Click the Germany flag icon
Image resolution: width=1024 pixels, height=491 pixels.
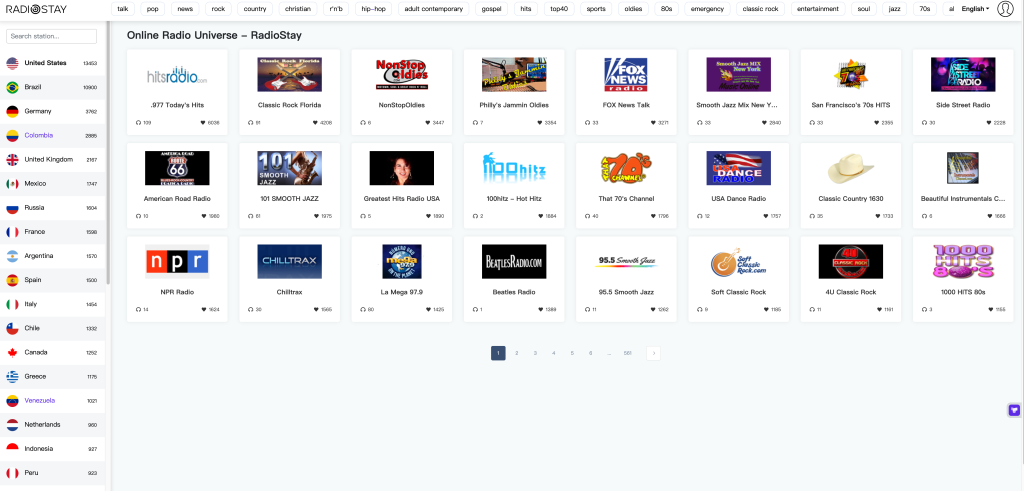pos(12,112)
